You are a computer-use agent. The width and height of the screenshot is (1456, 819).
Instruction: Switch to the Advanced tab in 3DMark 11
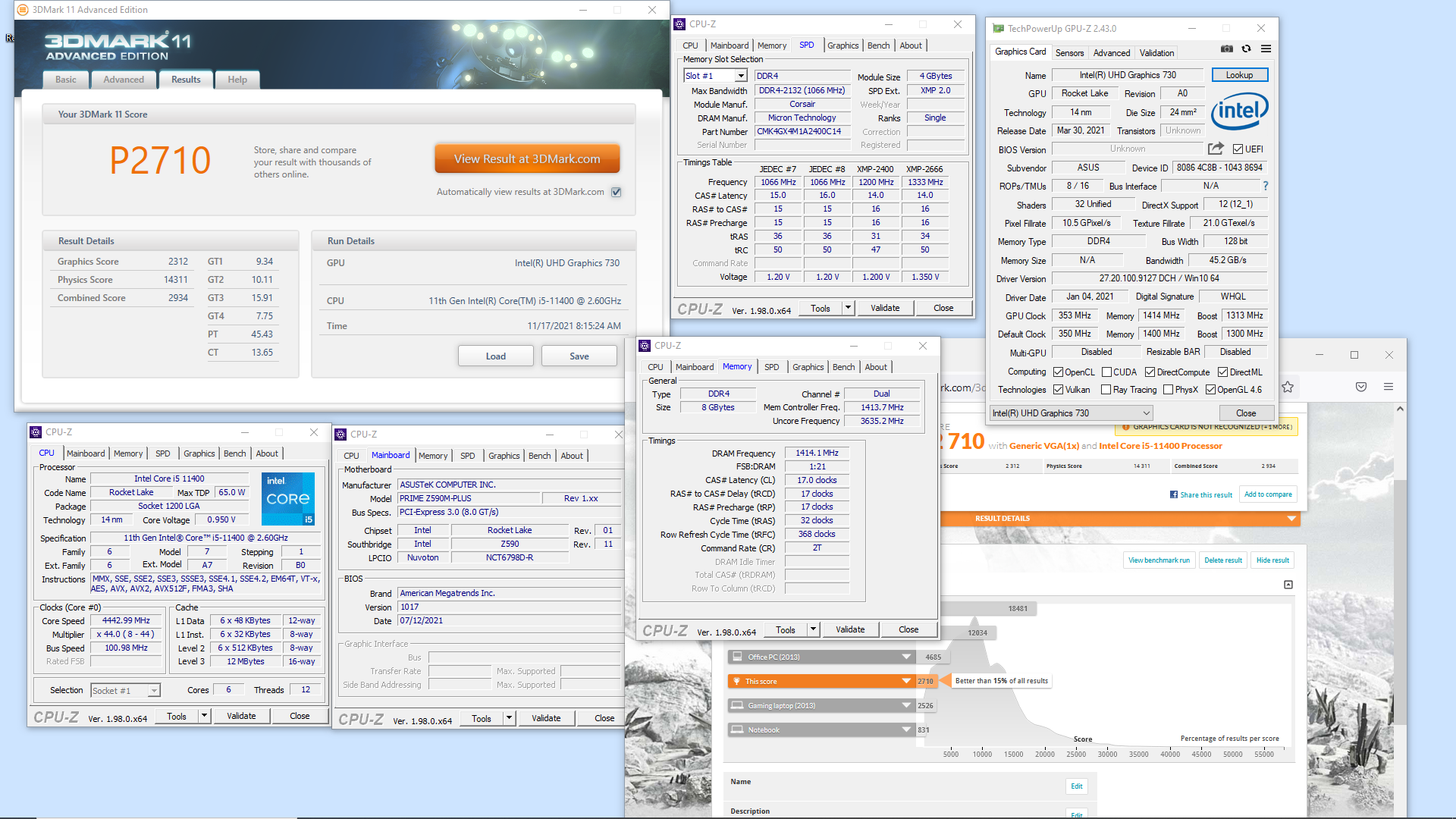[x=124, y=80]
